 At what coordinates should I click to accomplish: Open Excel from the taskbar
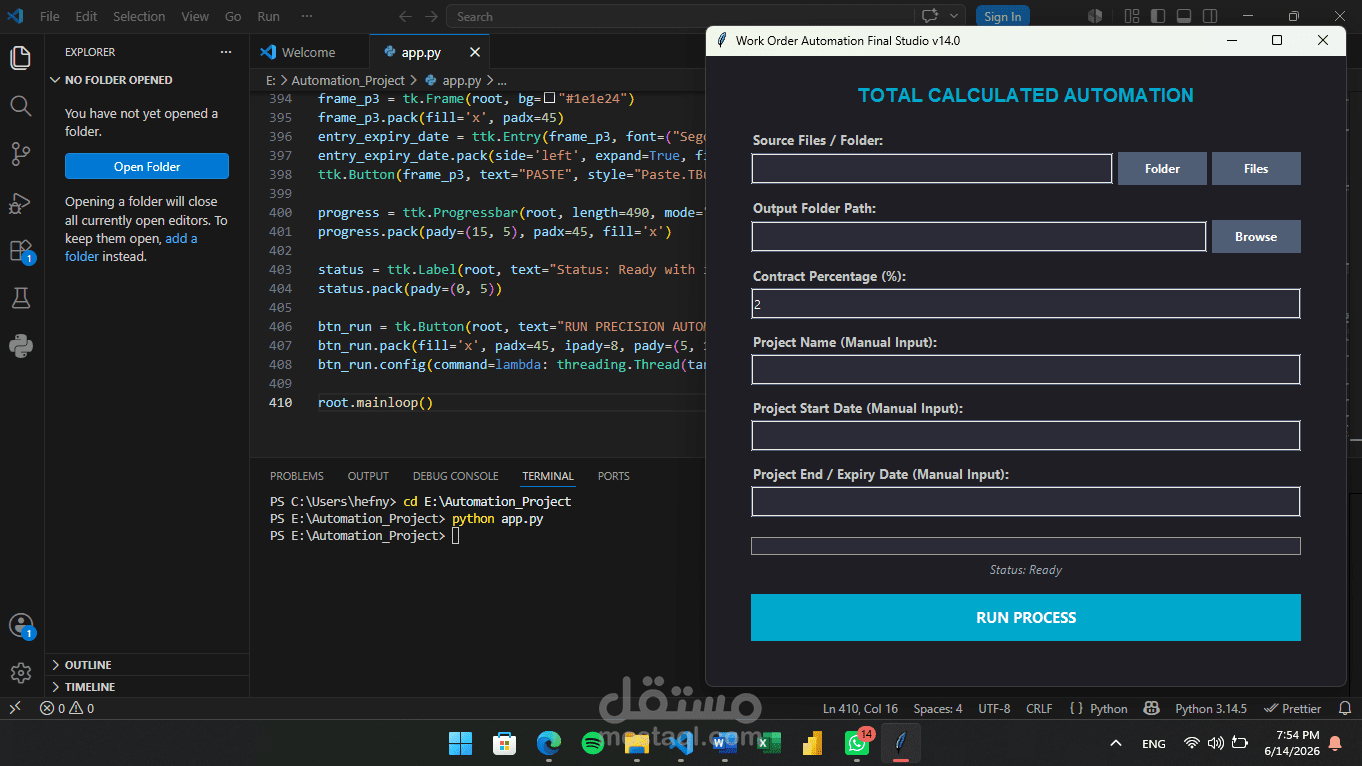click(768, 743)
